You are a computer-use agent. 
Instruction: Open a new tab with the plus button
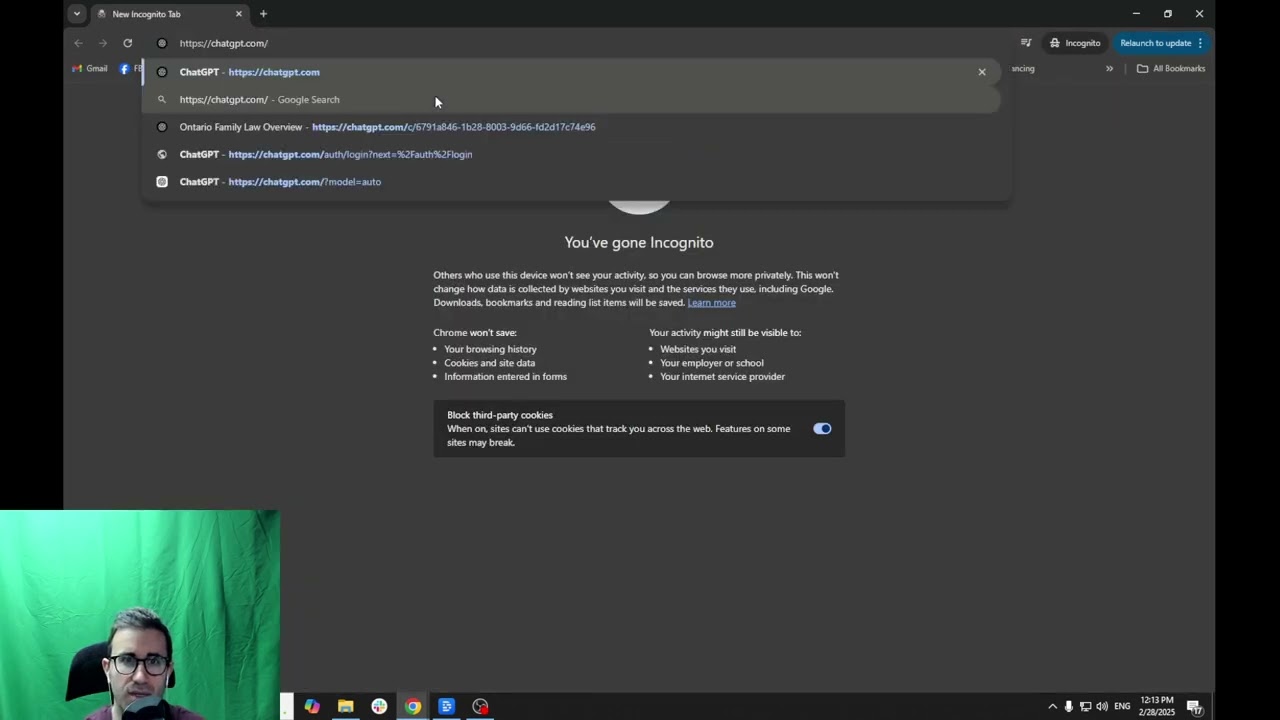click(263, 14)
